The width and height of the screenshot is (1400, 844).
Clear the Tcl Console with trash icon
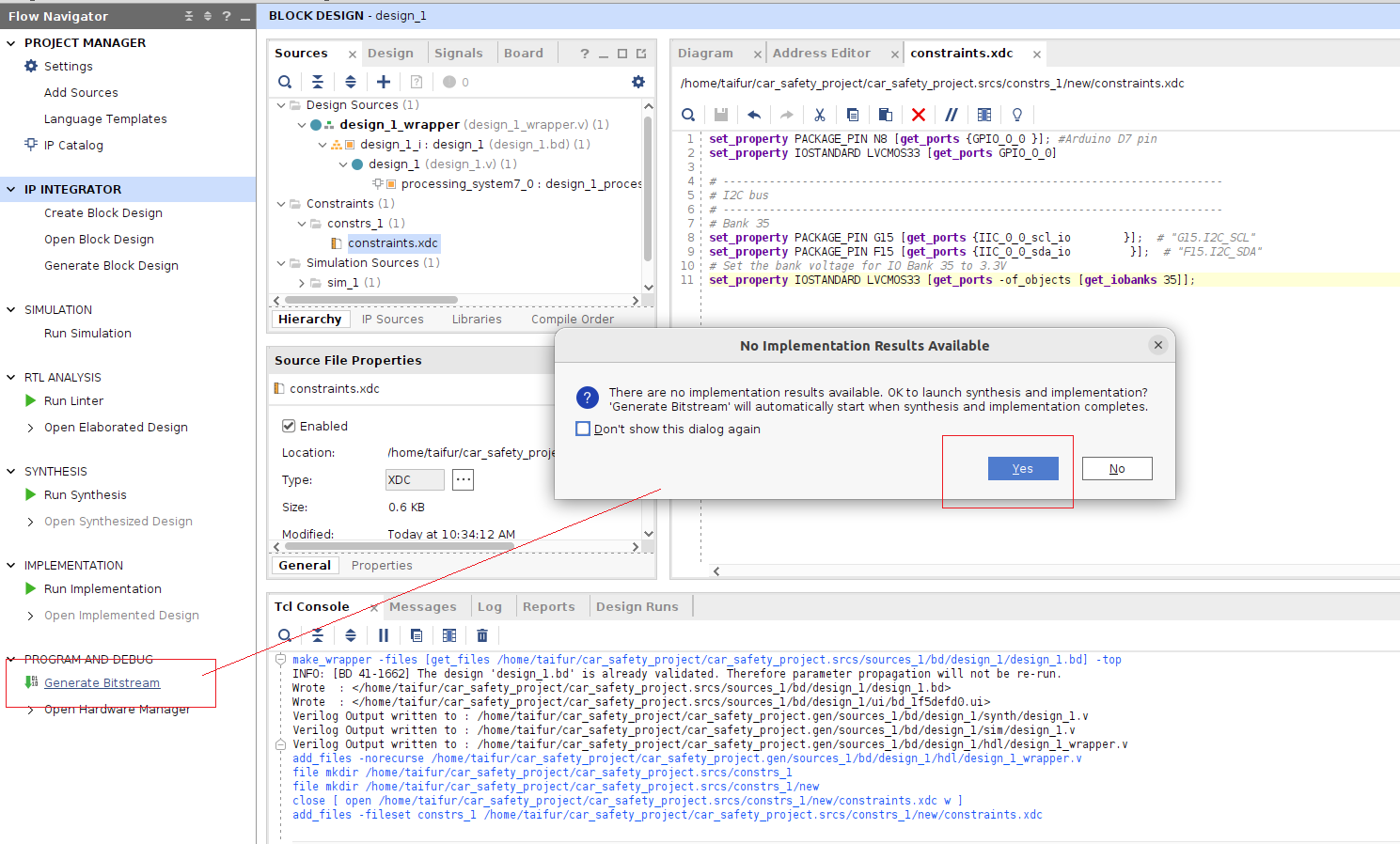tap(482, 635)
